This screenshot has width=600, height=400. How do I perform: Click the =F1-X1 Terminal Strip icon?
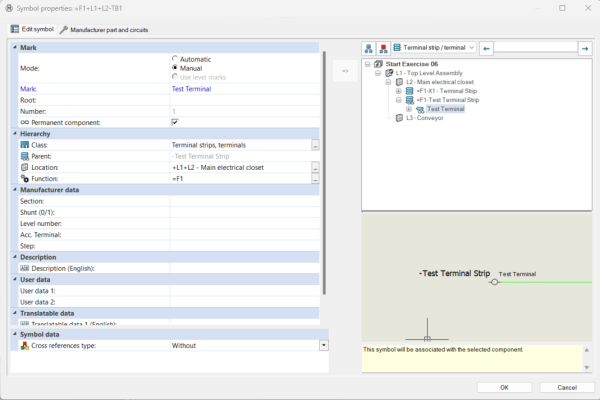(410, 91)
